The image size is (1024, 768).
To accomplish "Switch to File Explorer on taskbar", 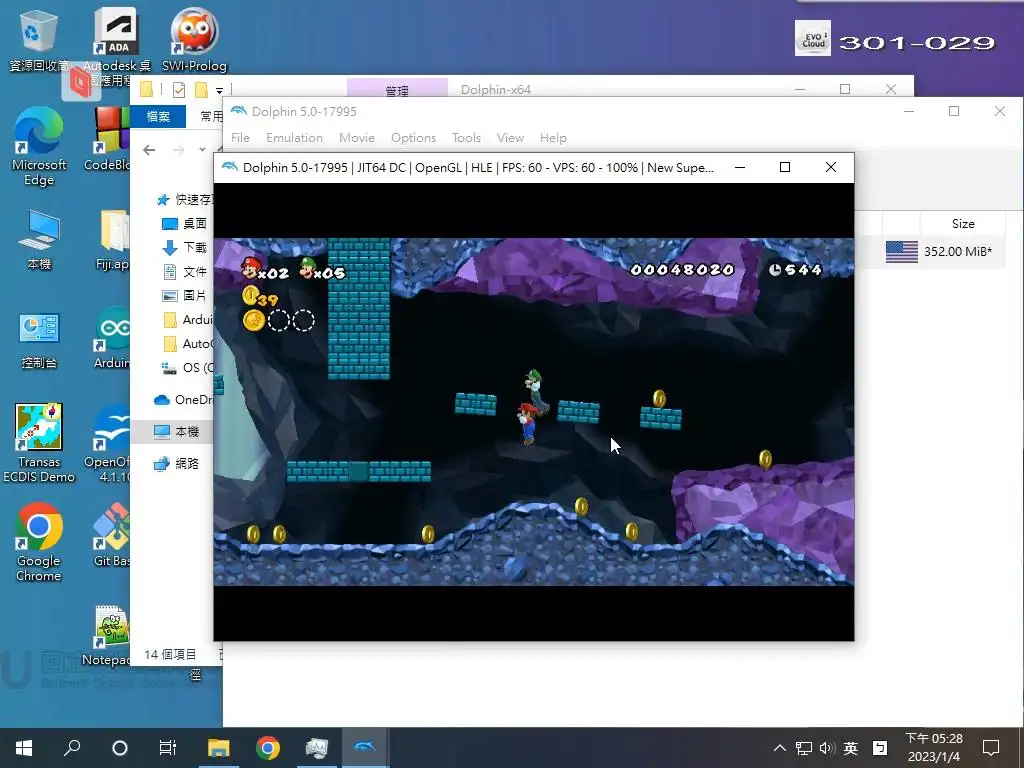I will click(219, 747).
